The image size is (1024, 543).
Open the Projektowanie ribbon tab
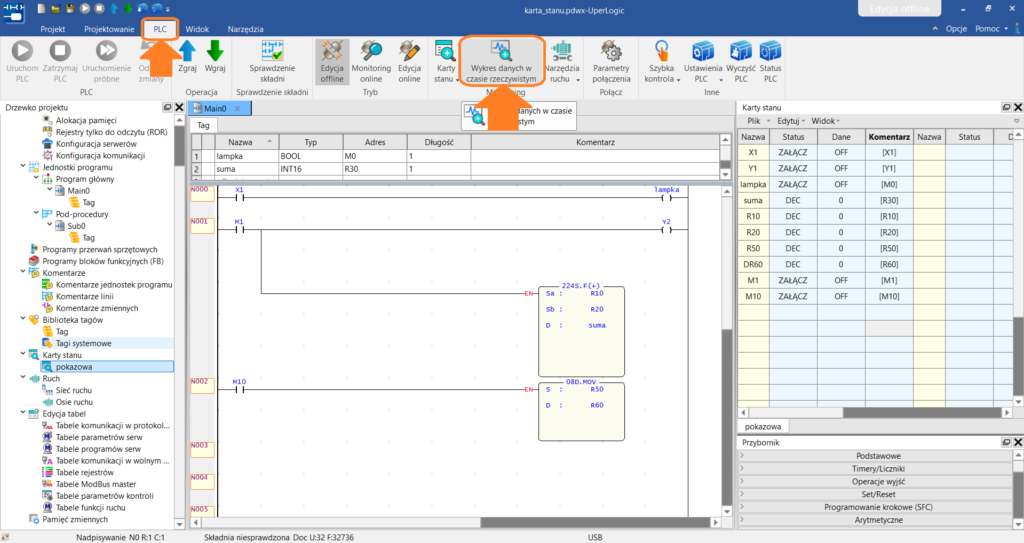109,29
